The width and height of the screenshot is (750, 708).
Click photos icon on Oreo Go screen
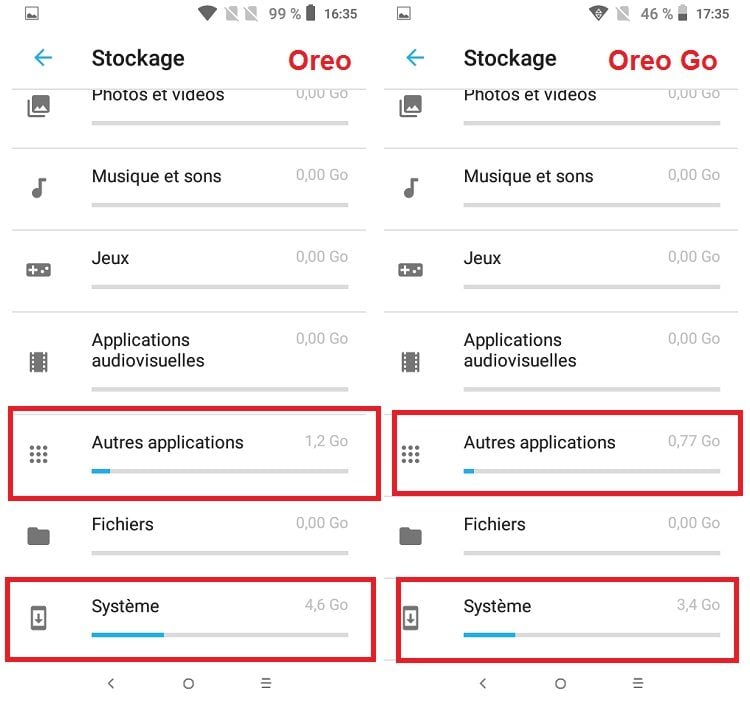(410, 106)
